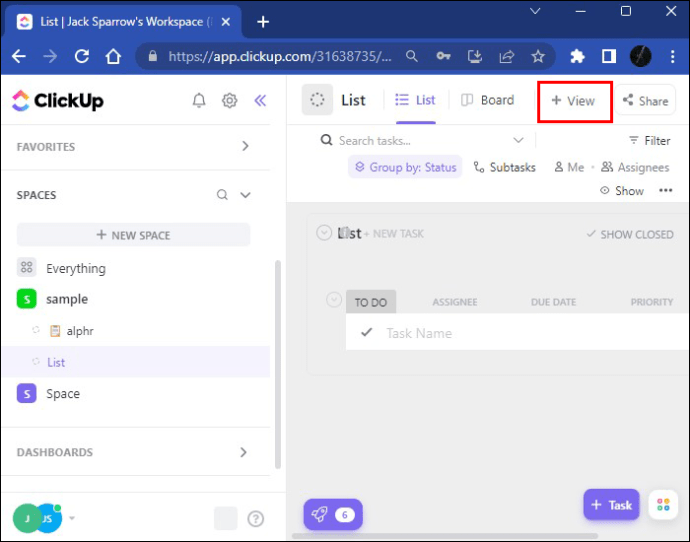Open the alphr doc in sidebar
The image size is (690, 542).
[80, 331]
